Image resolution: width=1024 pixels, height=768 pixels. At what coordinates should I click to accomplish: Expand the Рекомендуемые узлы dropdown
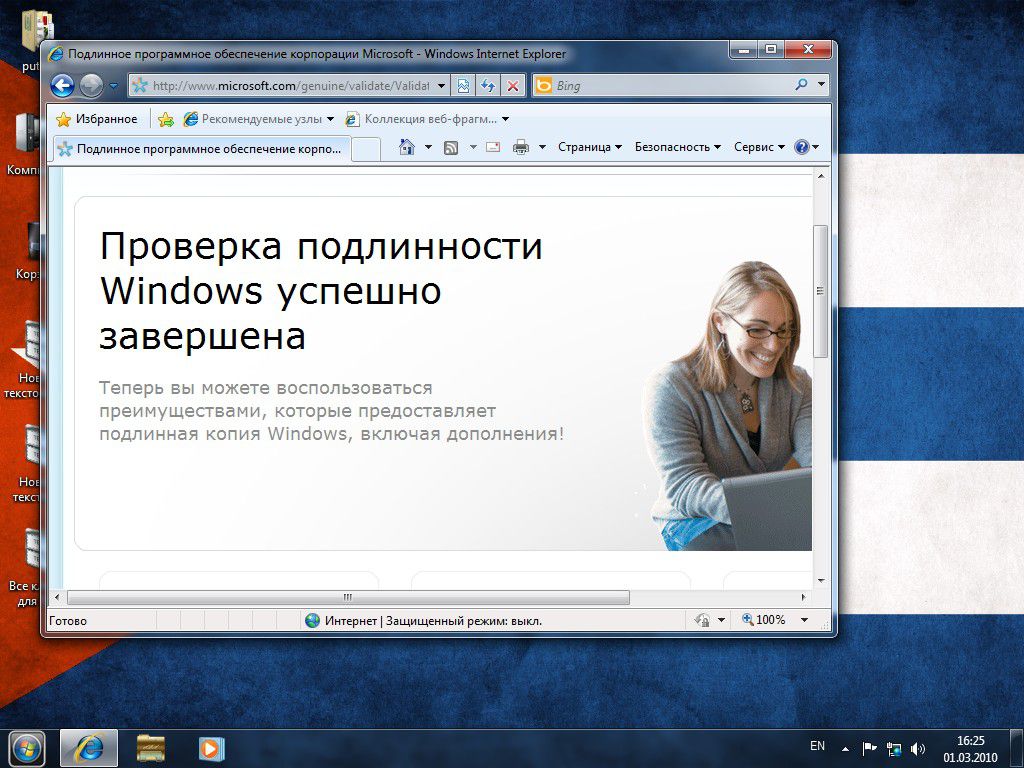pyautogui.click(x=331, y=119)
